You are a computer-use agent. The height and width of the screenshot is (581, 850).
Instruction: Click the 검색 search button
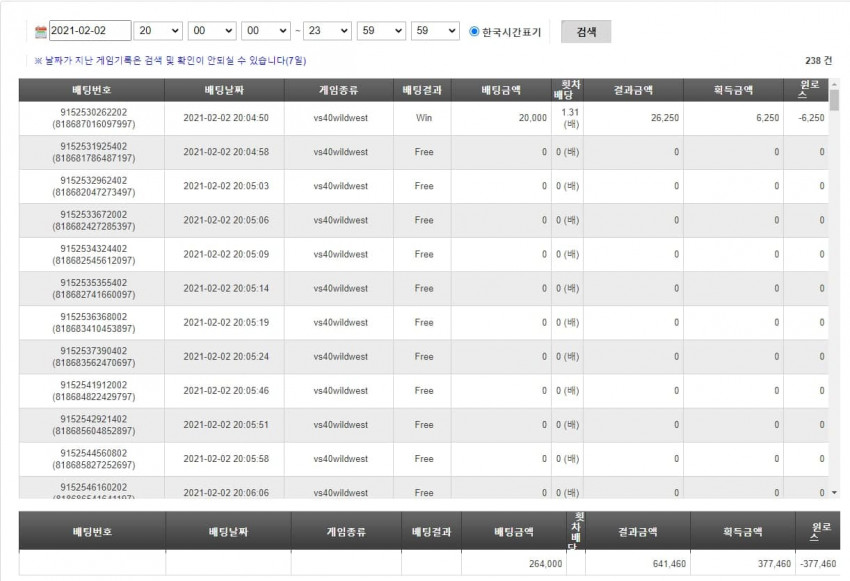tap(586, 31)
